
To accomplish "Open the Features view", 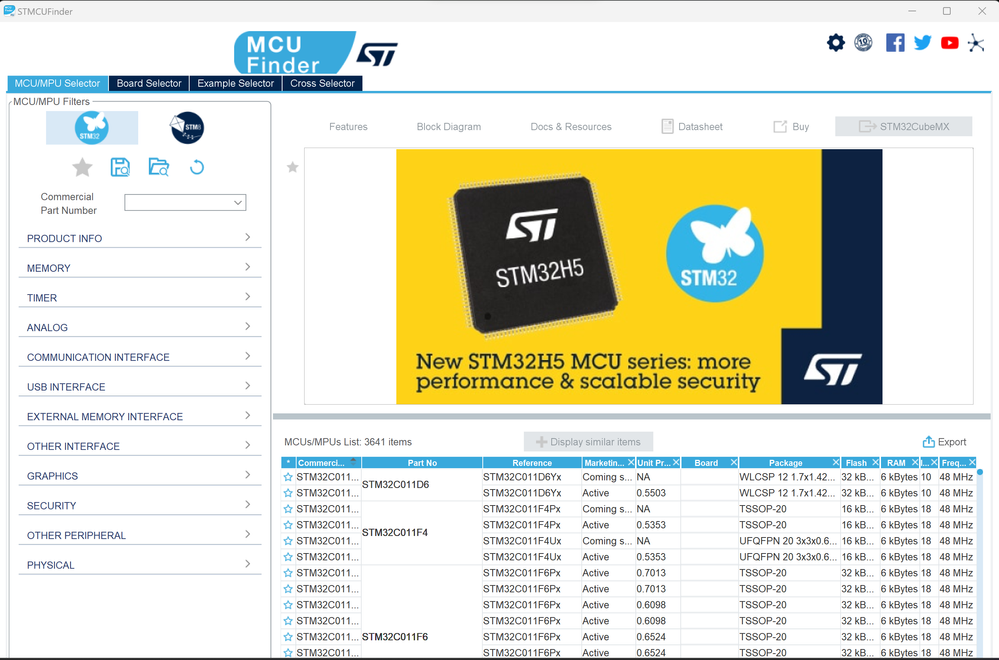I will (x=348, y=127).
